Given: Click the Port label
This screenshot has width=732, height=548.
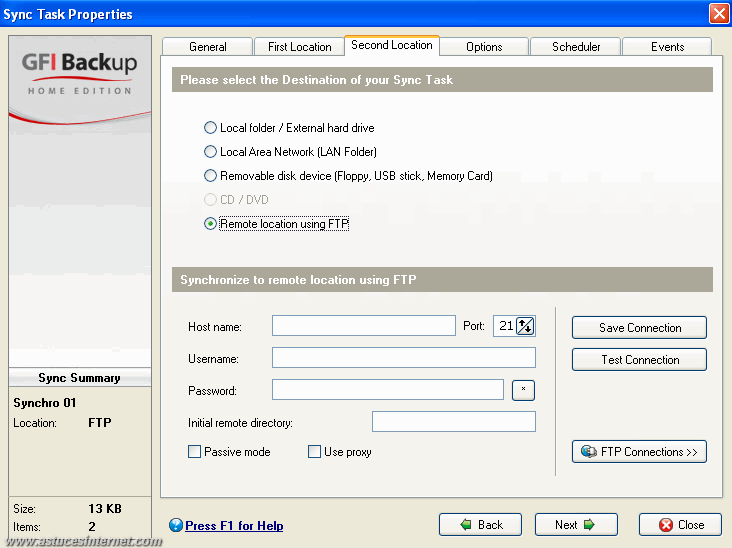Looking at the screenshot, I should (x=474, y=326).
